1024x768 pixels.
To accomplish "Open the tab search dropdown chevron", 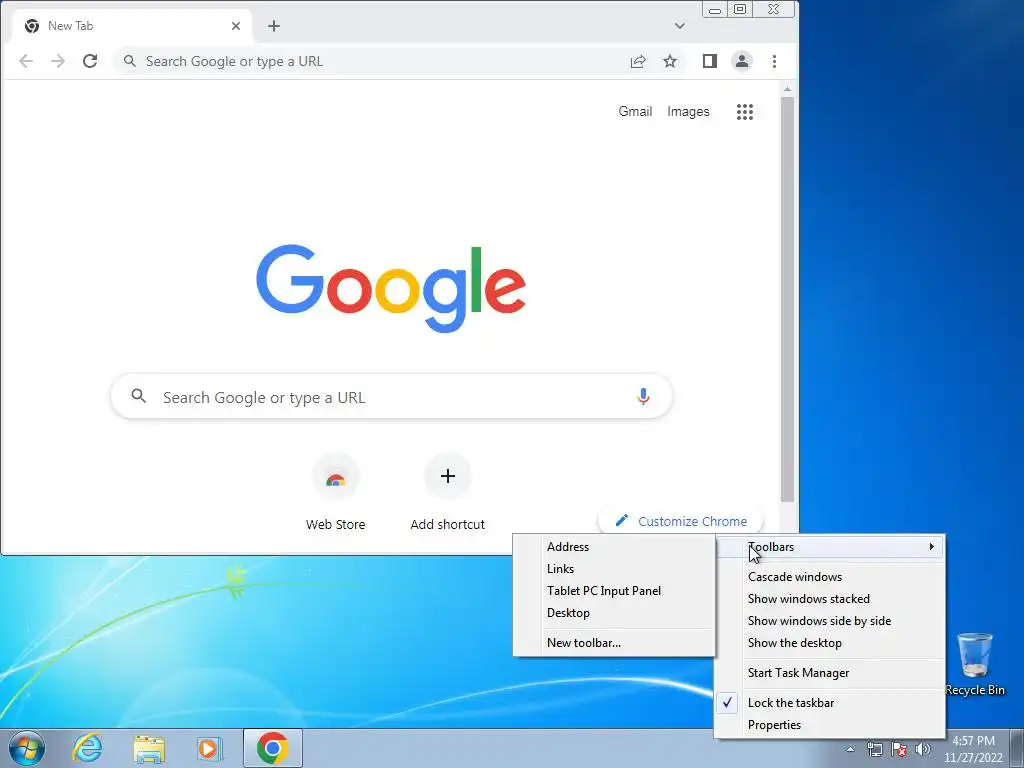I will pos(680,26).
